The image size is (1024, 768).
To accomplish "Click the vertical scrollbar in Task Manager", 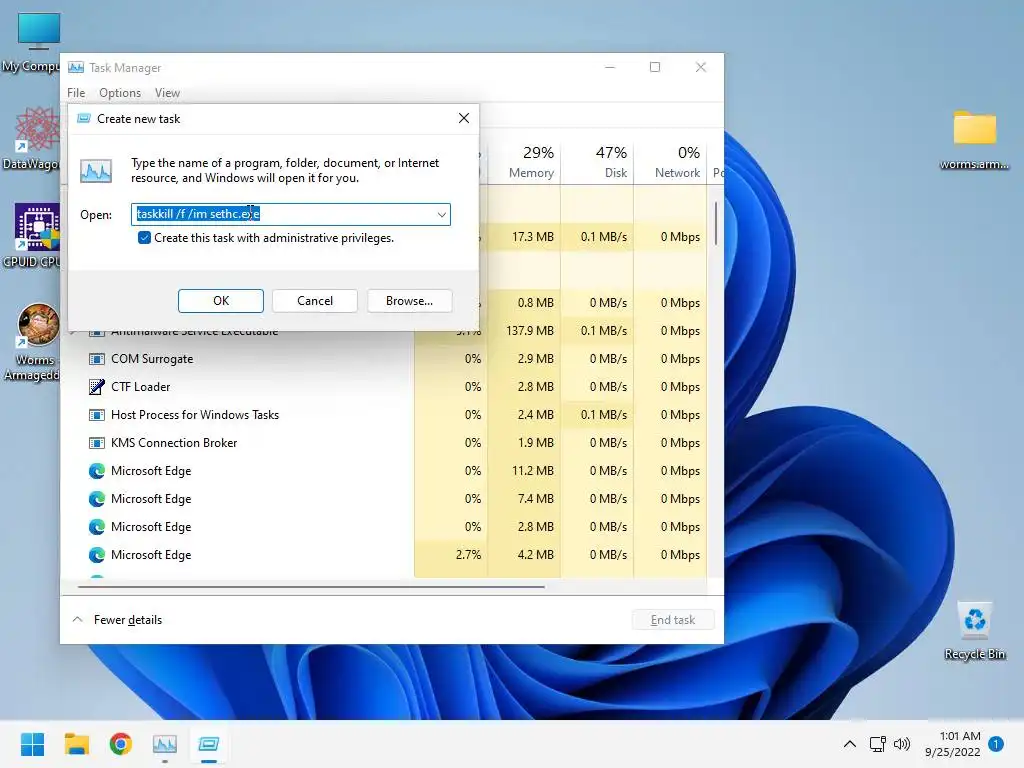I will (x=716, y=223).
